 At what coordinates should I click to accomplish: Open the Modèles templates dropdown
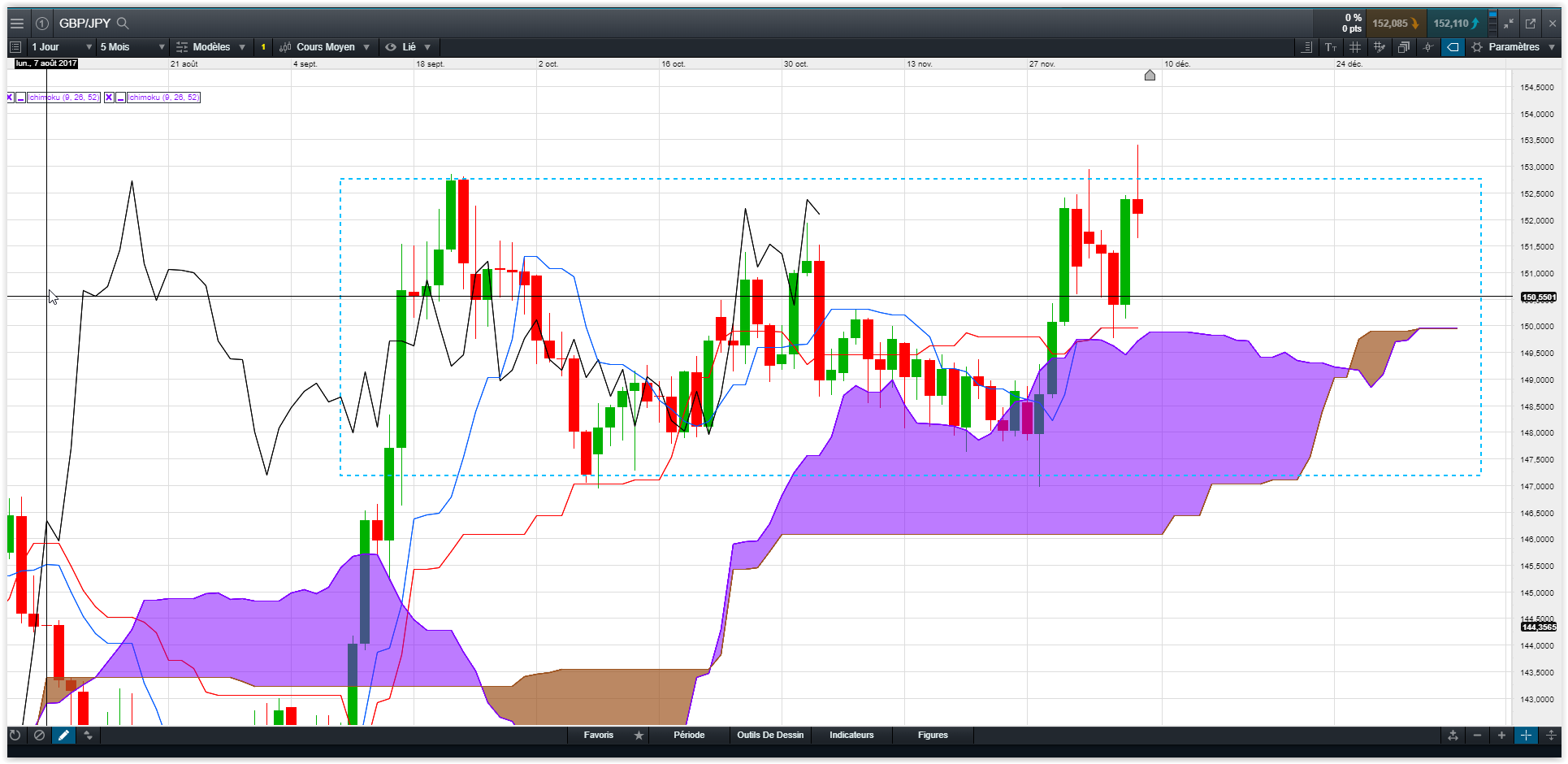(x=210, y=47)
